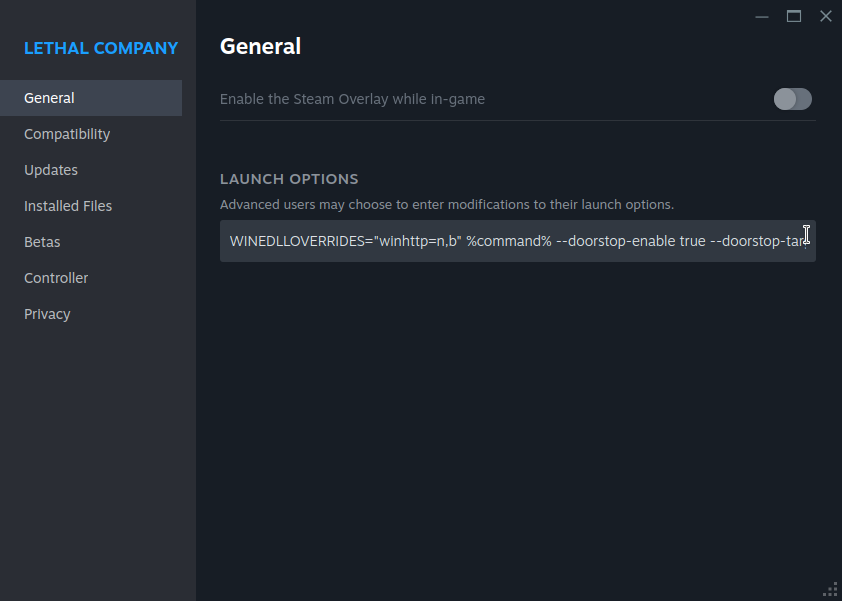Enable the Steam Overlay toggle switch
Image resolution: width=842 pixels, height=601 pixels.
tap(792, 99)
